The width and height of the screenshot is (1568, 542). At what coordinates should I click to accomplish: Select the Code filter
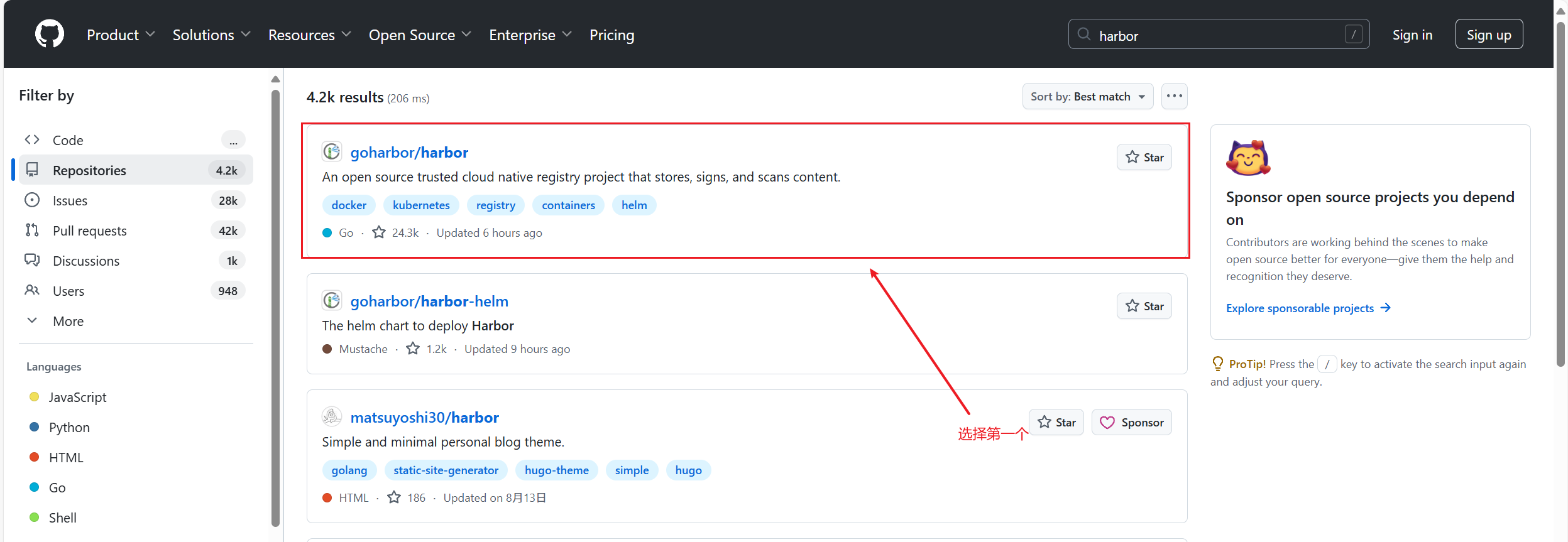[x=136, y=139]
